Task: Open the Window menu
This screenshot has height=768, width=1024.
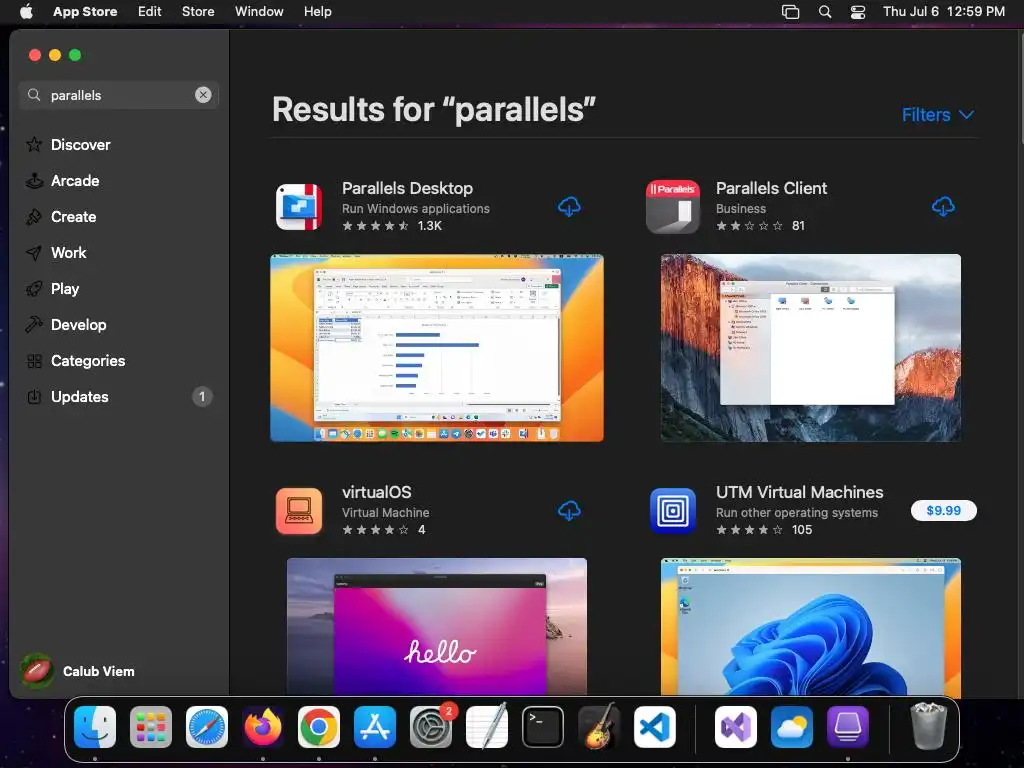Action: coord(259,11)
